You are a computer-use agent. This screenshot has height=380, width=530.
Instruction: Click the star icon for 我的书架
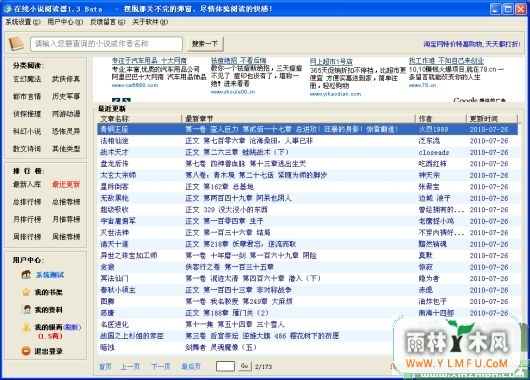[26, 292]
